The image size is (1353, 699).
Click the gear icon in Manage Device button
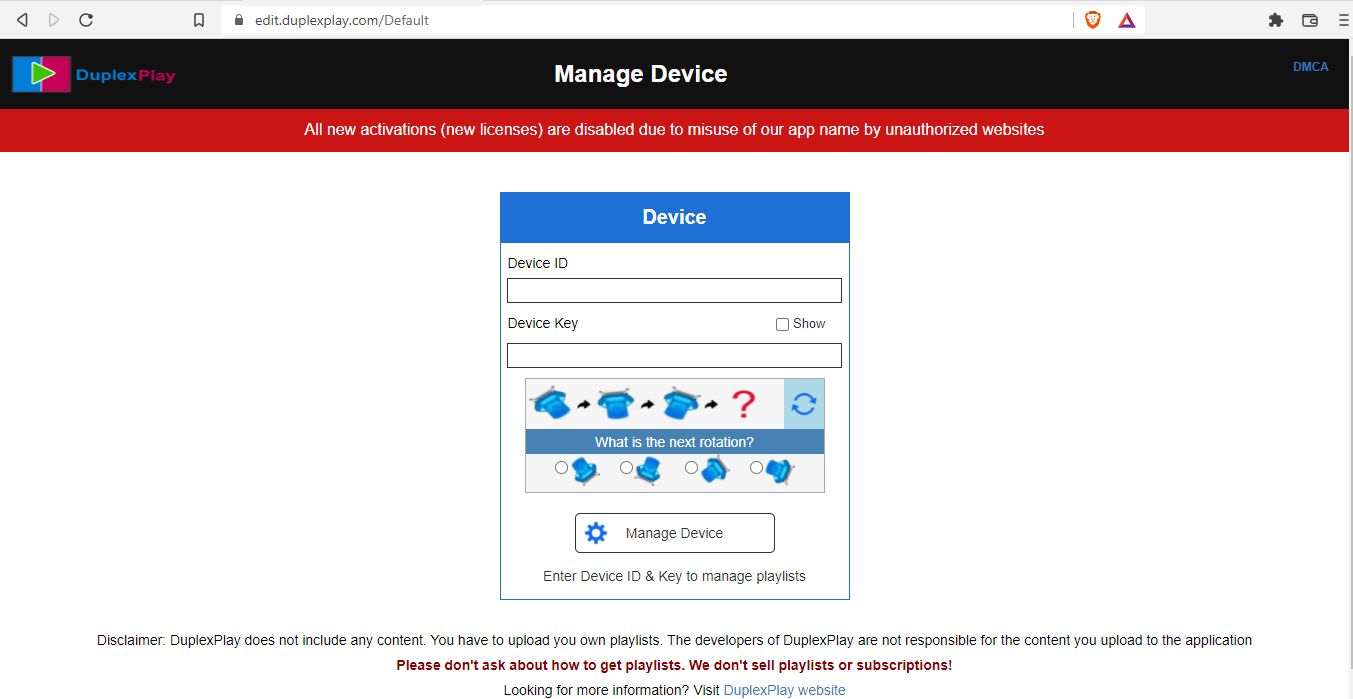tap(596, 533)
